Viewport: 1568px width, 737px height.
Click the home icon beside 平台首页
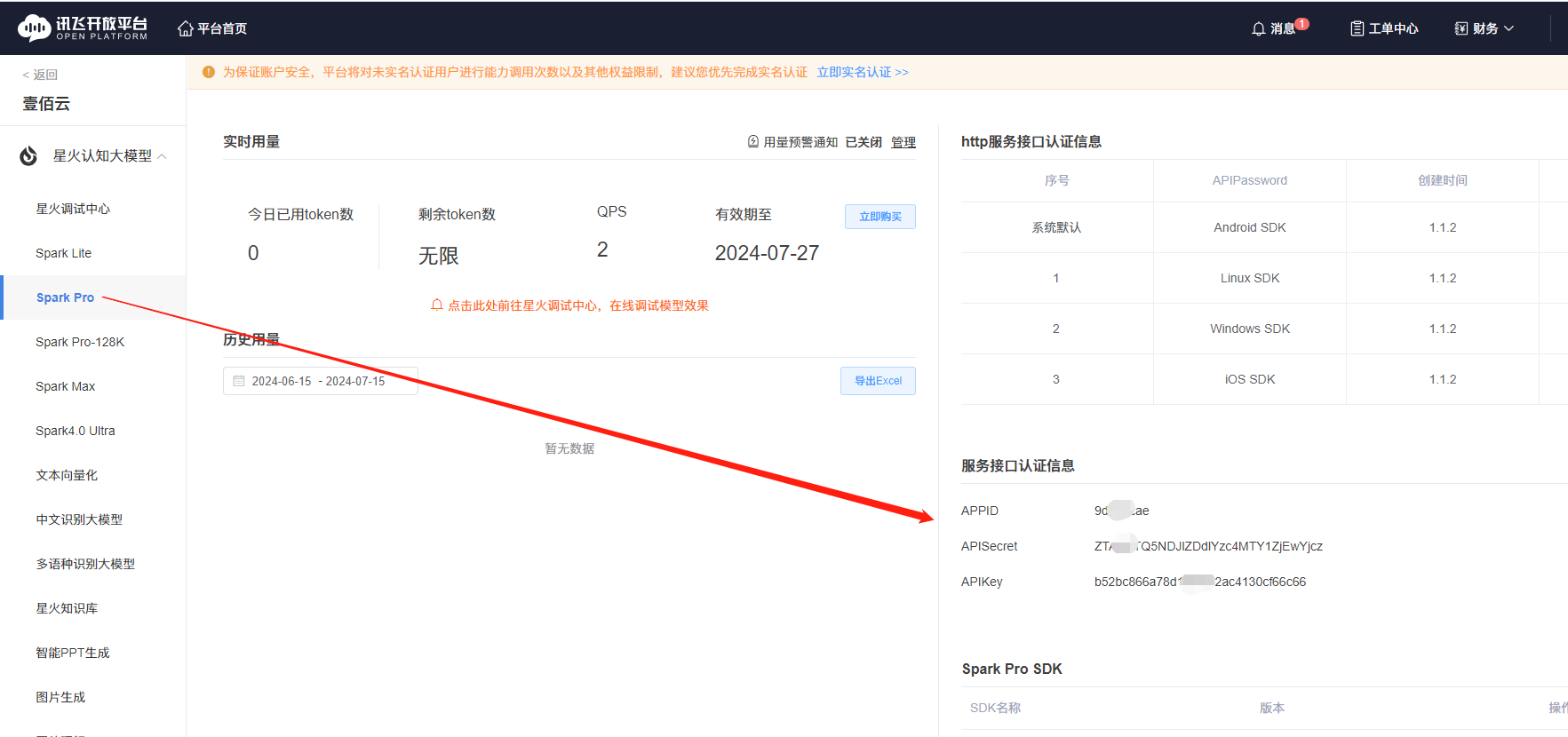(186, 28)
